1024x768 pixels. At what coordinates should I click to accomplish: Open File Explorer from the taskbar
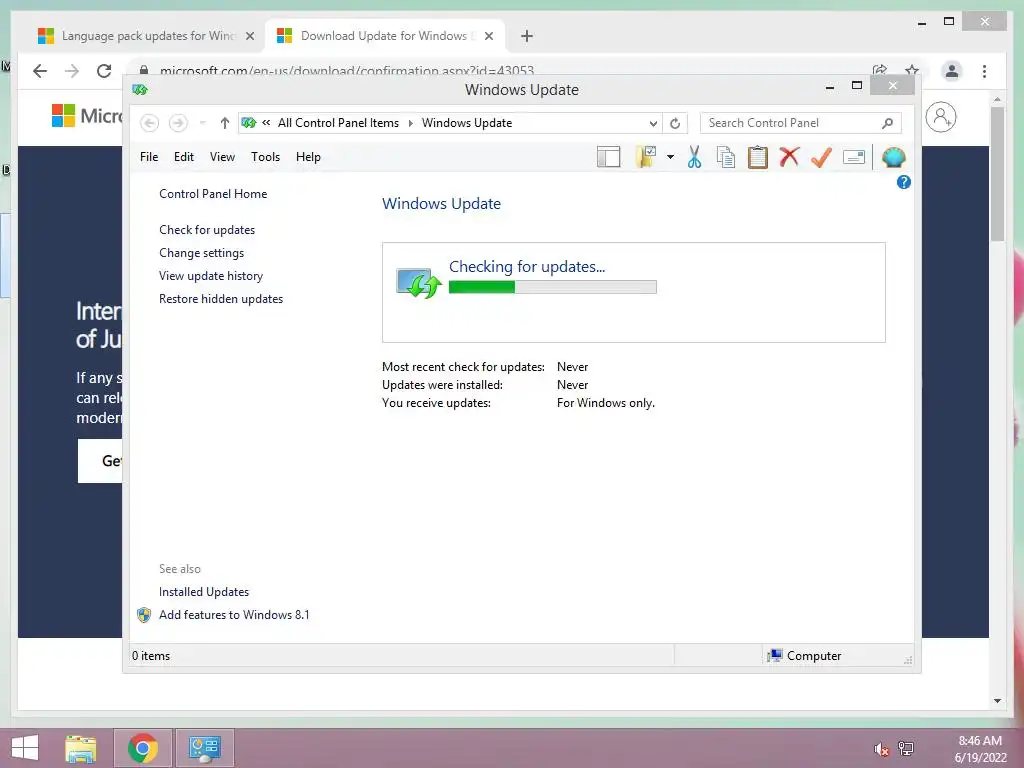pyautogui.click(x=81, y=748)
